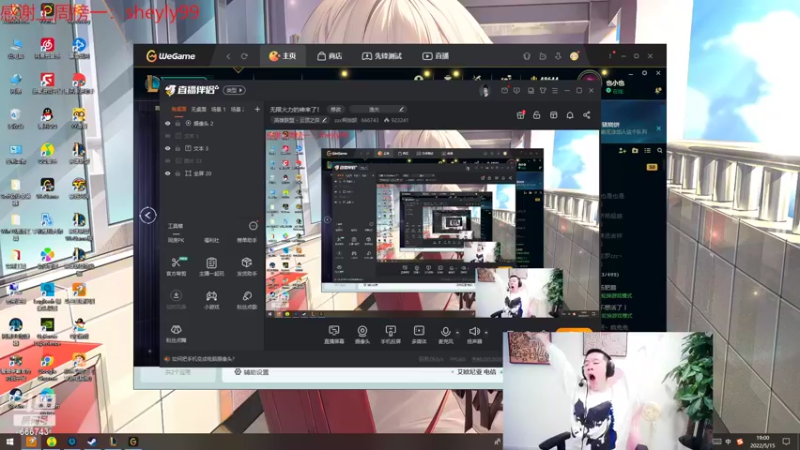Open the WeGame 直播 tab
Viewport: 800px width, 450px height.
(x=435, y=56)
